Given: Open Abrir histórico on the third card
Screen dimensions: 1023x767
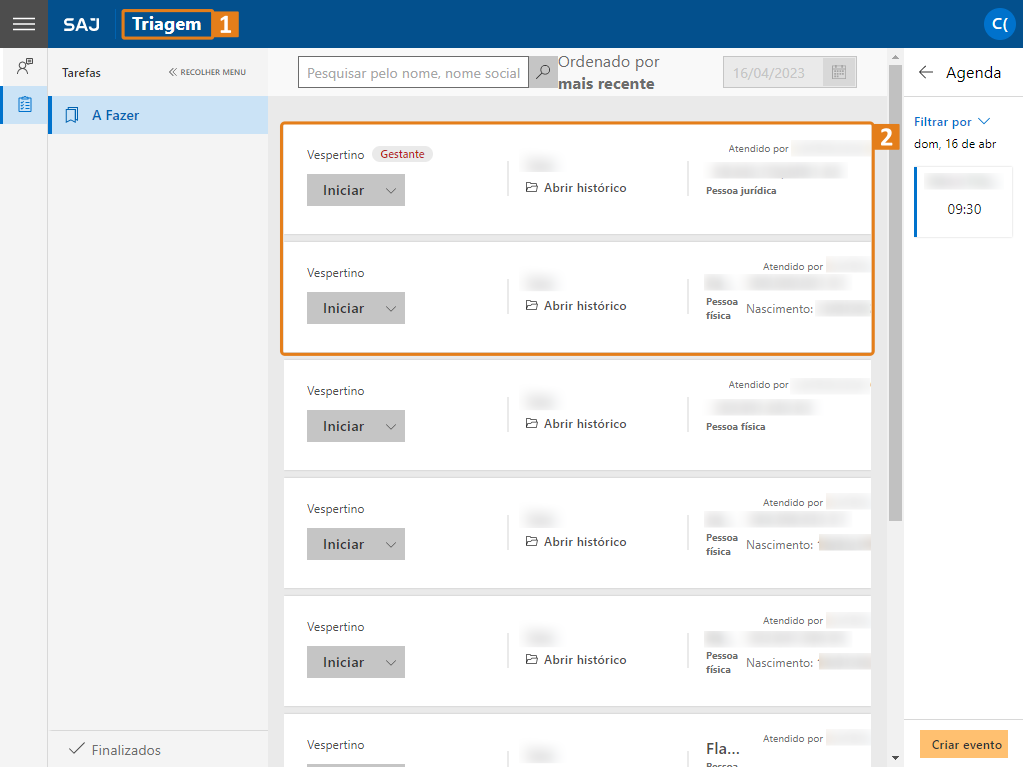Looking at the screenshot, I should [x=576, y=424].
